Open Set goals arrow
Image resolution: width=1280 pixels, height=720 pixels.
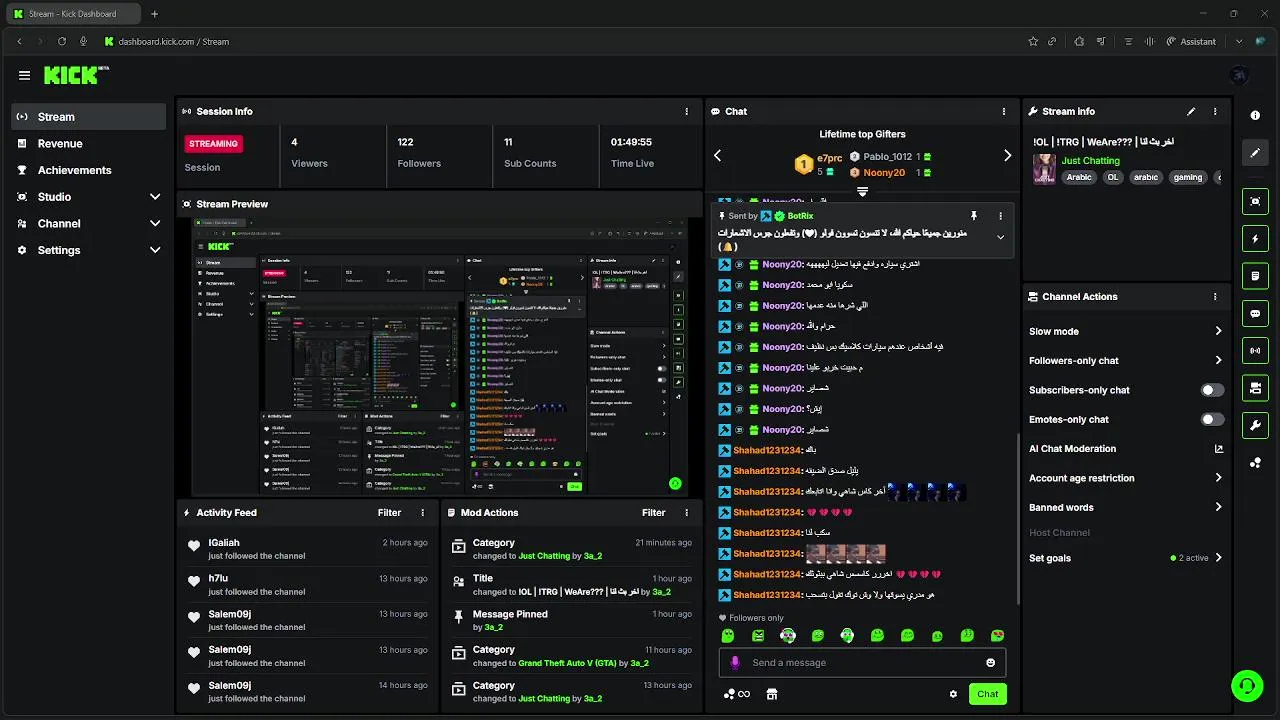coord(1218,558)
